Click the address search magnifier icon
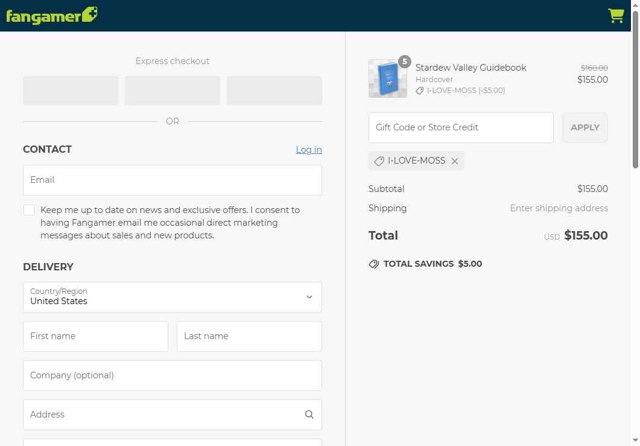This screenshot has width=640, height=446. (x=309, y=415)
